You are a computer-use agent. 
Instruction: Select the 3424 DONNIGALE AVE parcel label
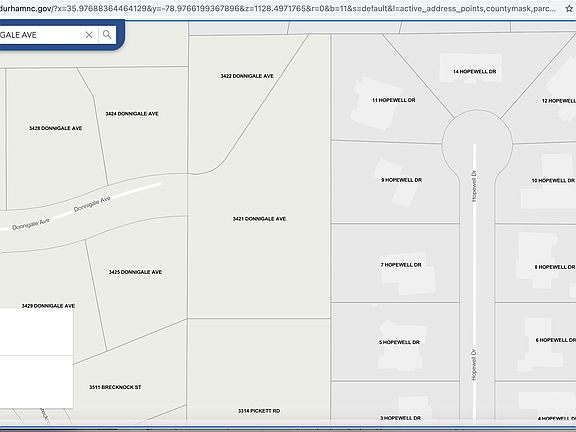click(x=132, y=114)
